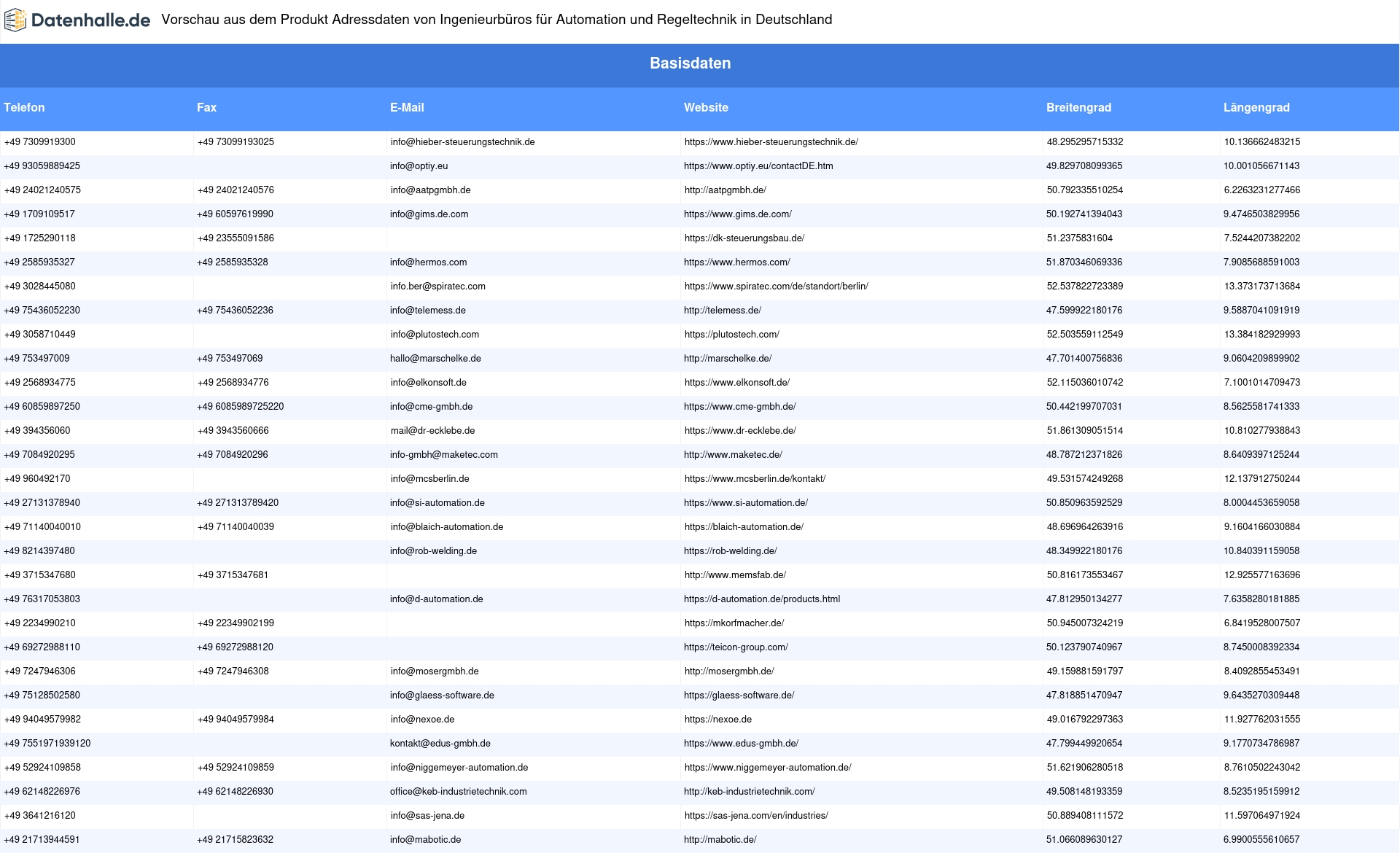This screenshot has width=1400, height=853.
Task: Click the Basisdaten section header
Action: pos(690,63)
